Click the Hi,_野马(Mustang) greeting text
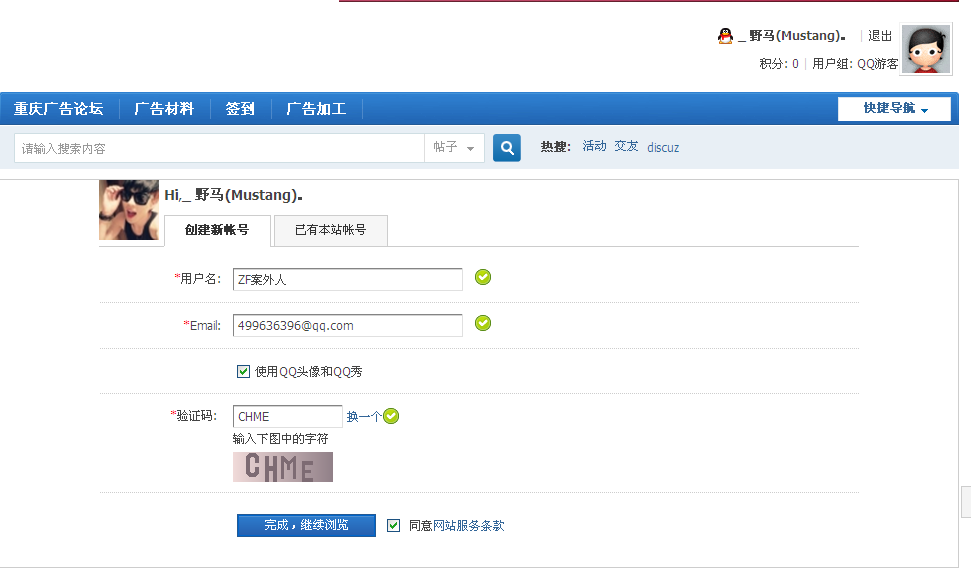 point(233,195)
